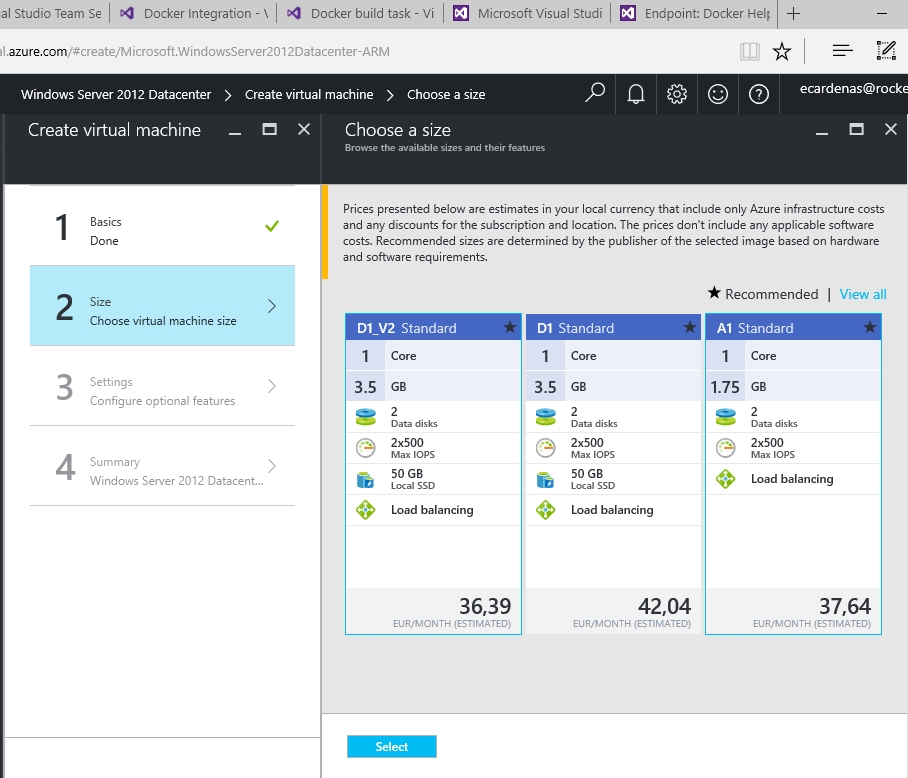Click the Select button
The height and width of the screenshot is (778, 908).
391,746
